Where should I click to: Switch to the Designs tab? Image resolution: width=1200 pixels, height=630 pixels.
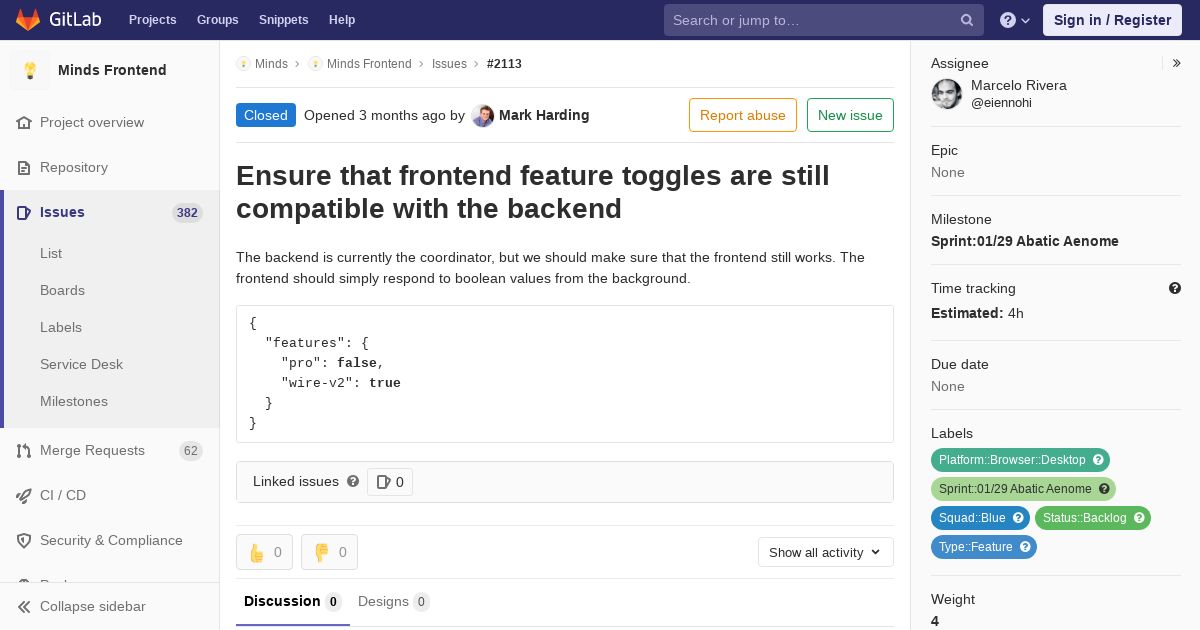394,601
